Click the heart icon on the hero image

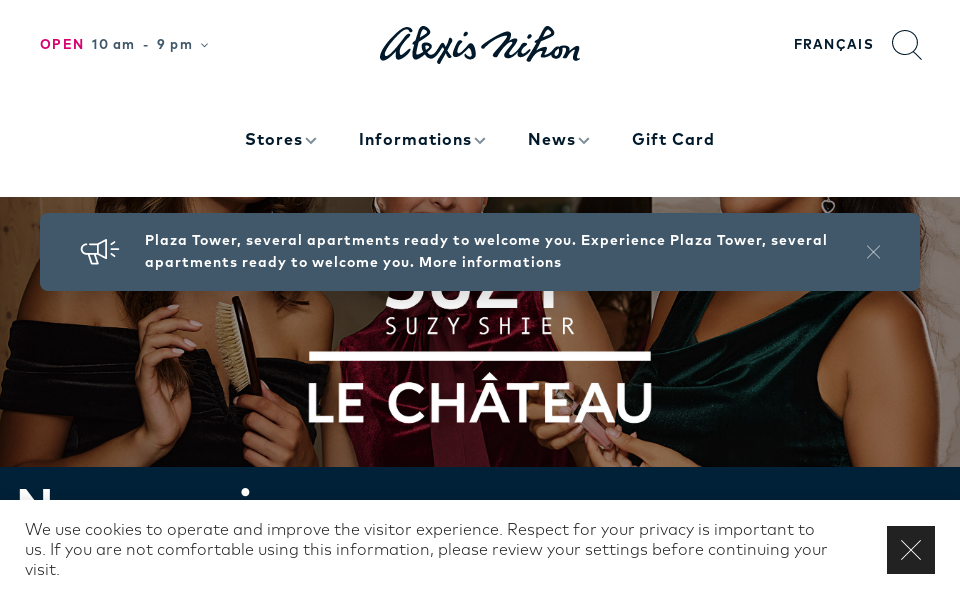pyautogui.click(x=828, y=206)
